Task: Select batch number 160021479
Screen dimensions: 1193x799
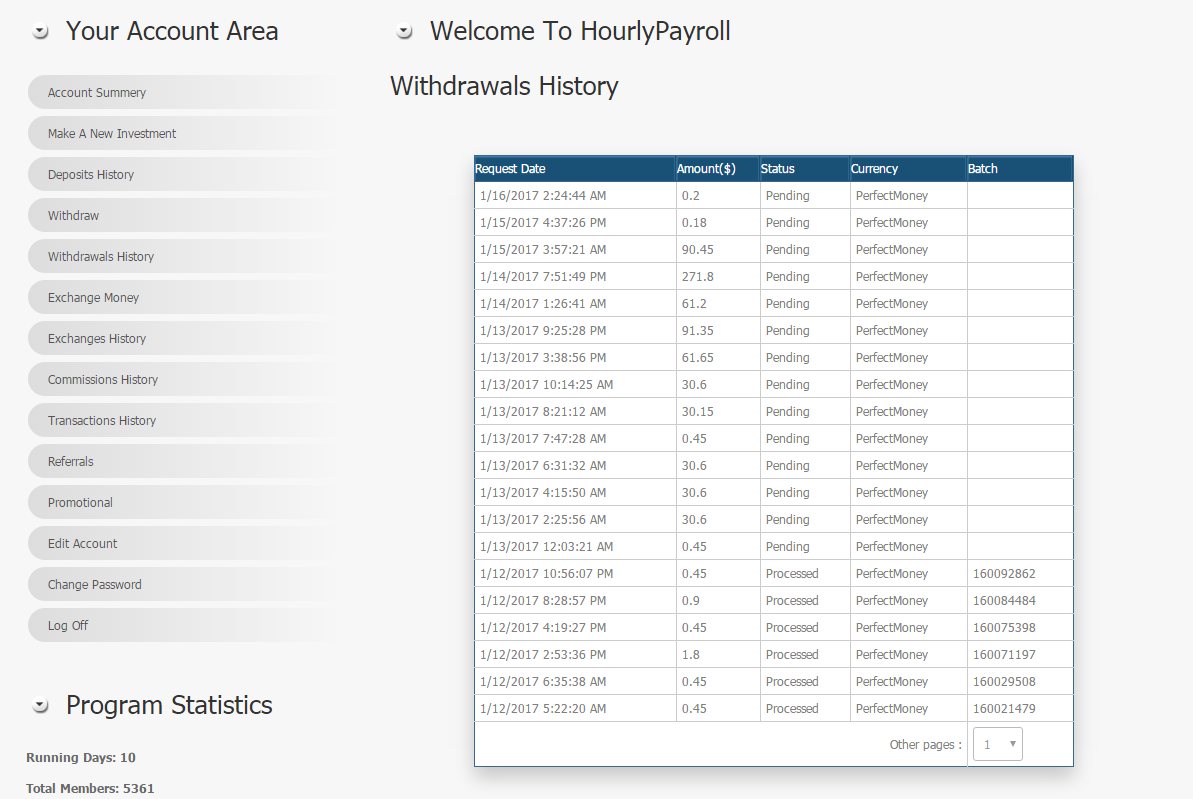Action: point(1004,708)
